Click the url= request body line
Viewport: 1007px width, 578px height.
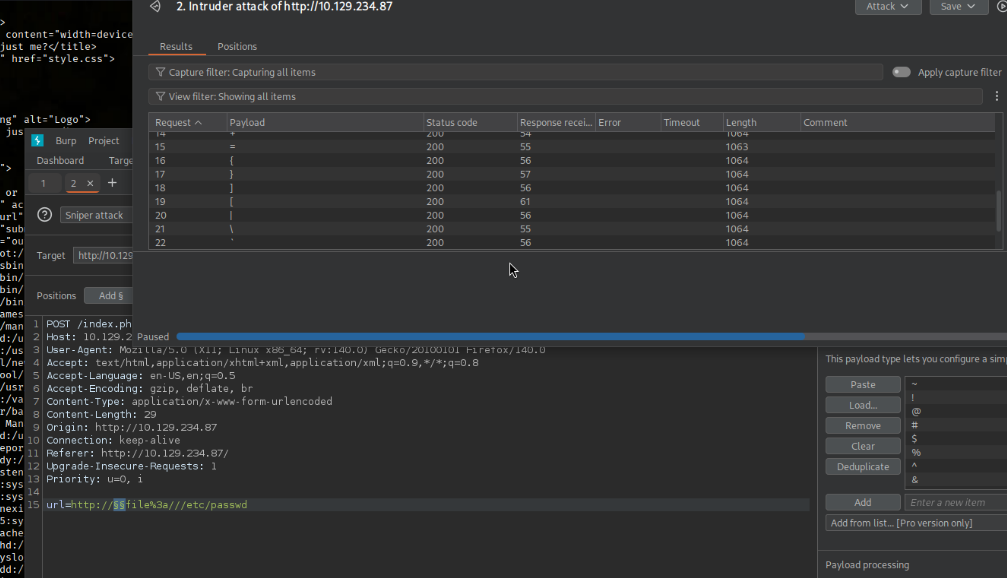point(427,505)
